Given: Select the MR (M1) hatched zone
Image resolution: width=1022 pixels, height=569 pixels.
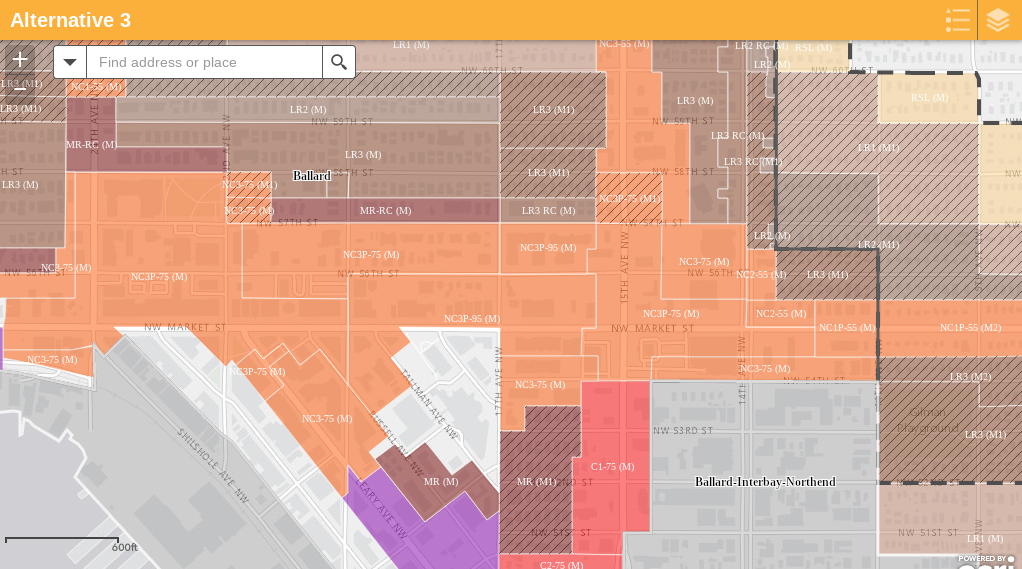Looking at the screenshot, I should click(537, 481).
